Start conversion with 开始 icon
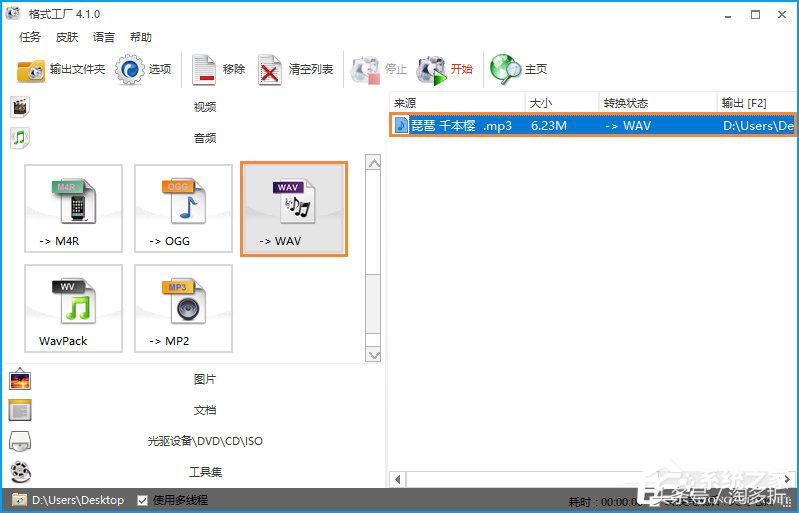This screenshot has height=513, width=799. (x=431, y=70)
